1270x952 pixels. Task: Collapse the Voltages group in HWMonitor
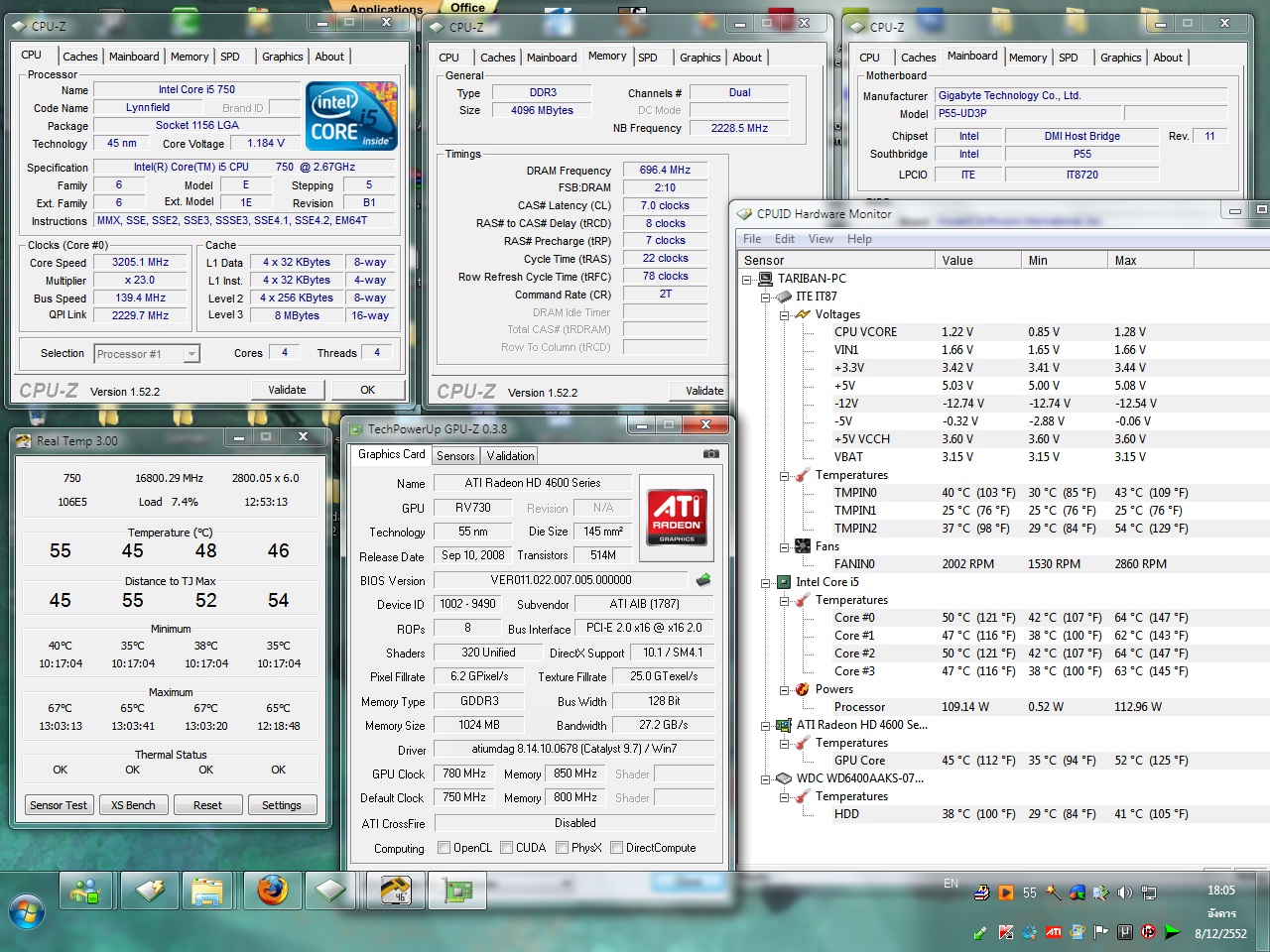coord(784,315)
